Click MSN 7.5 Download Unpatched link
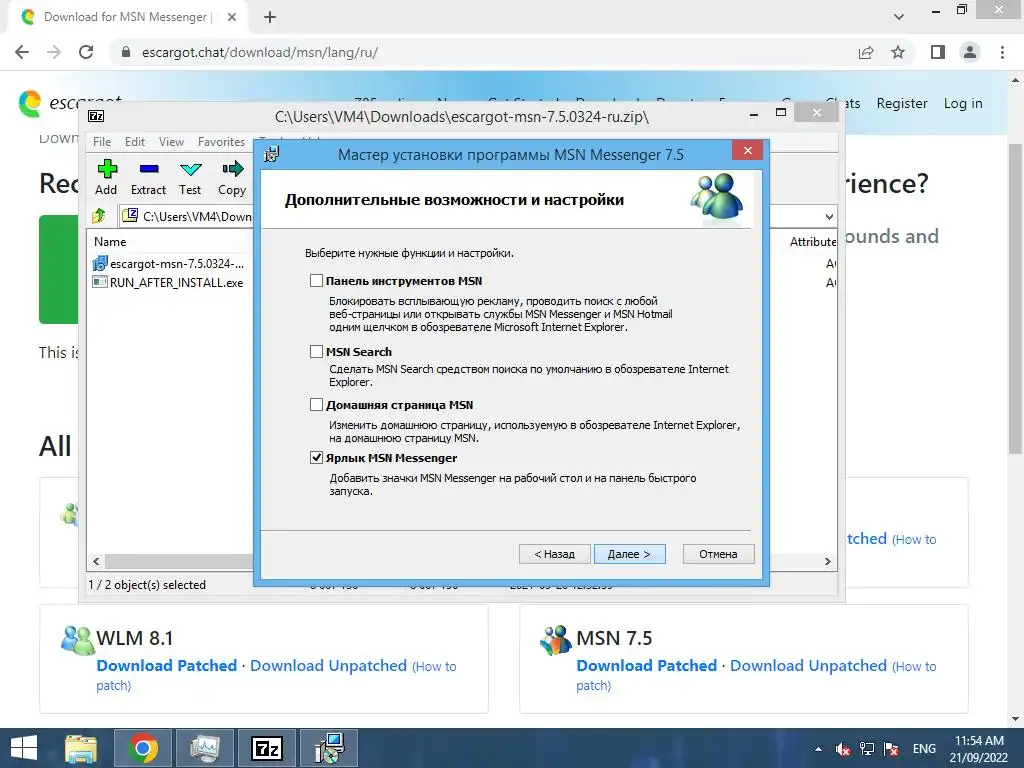 point(808,665)
